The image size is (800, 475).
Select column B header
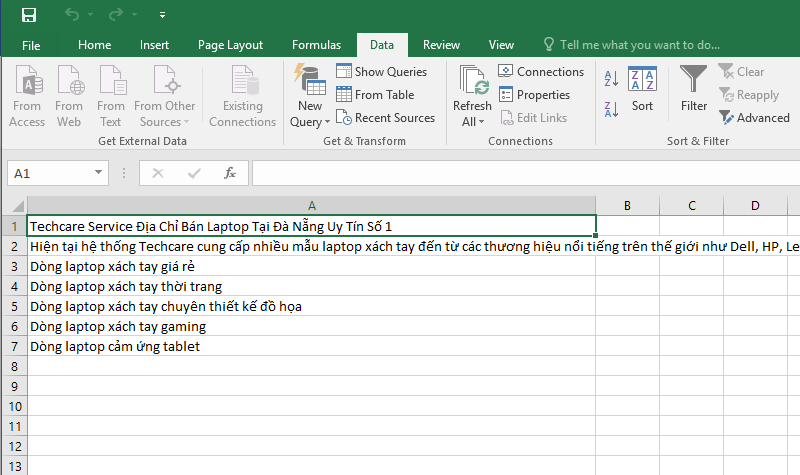(628, 206)
